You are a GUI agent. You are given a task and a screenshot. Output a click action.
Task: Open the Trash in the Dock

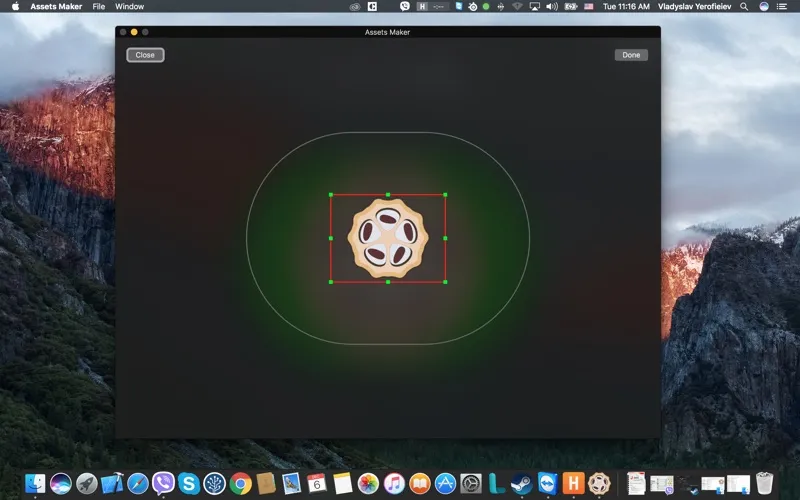click(765, 484)
